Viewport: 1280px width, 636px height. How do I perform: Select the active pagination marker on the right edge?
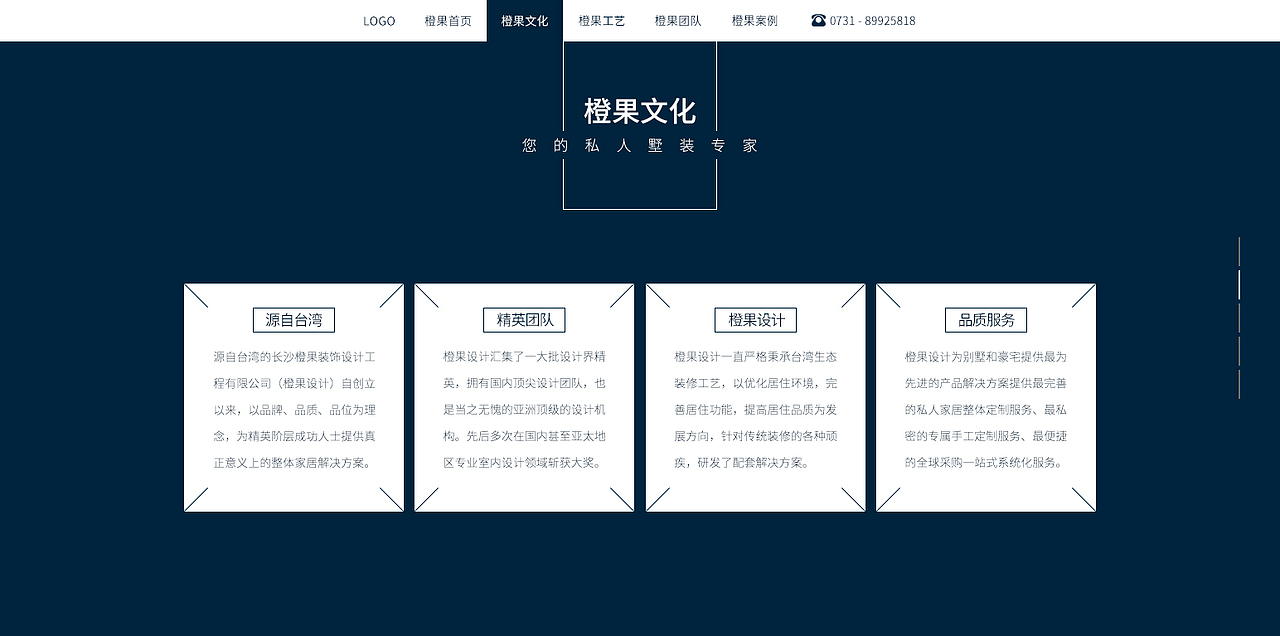[1239, 285]
